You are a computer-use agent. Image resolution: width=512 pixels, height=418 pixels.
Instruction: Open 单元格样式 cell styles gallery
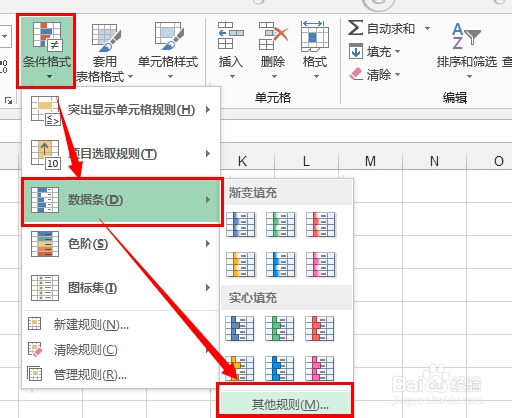pyautogui.click(x=168, y=51)
